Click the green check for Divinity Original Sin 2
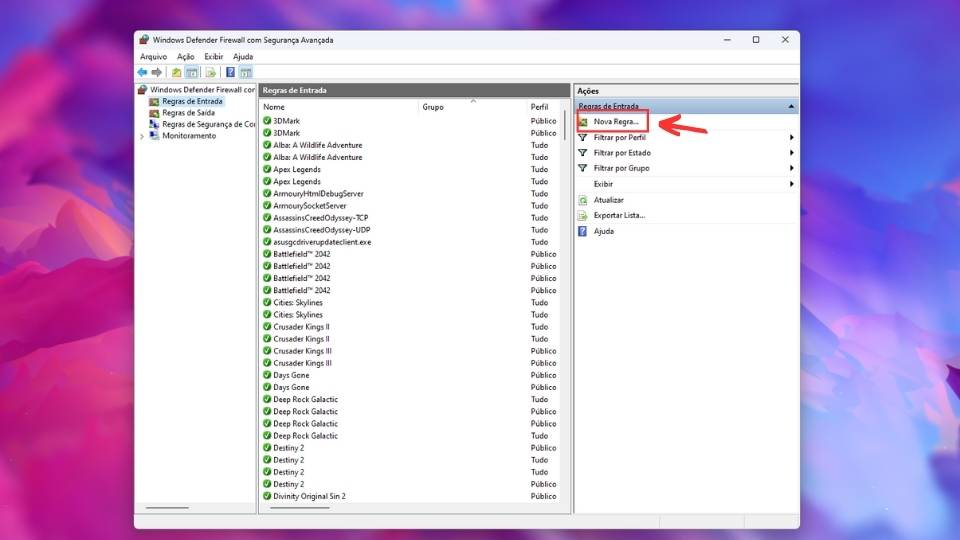960x540 pixels. [x=267, y=496]
